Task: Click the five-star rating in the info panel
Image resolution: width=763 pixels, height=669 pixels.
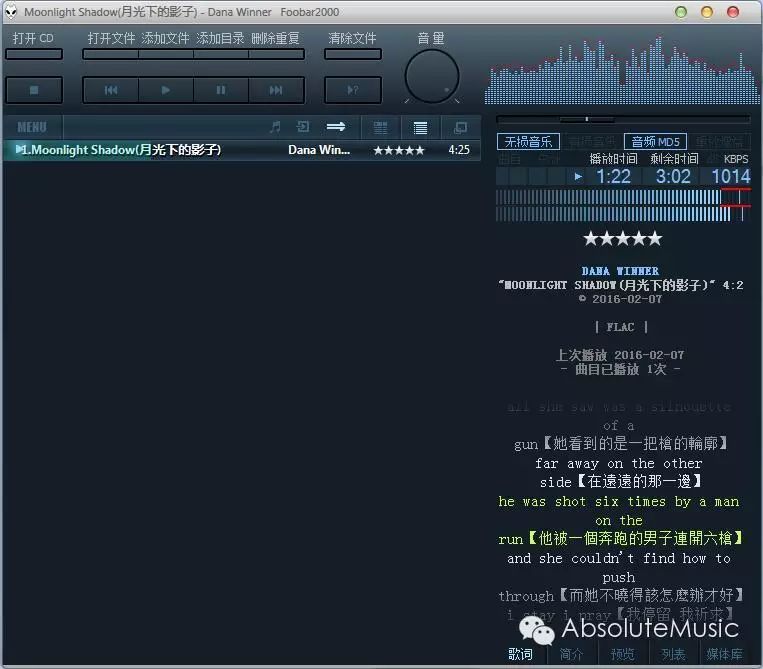Action: (x=623, y=239)
